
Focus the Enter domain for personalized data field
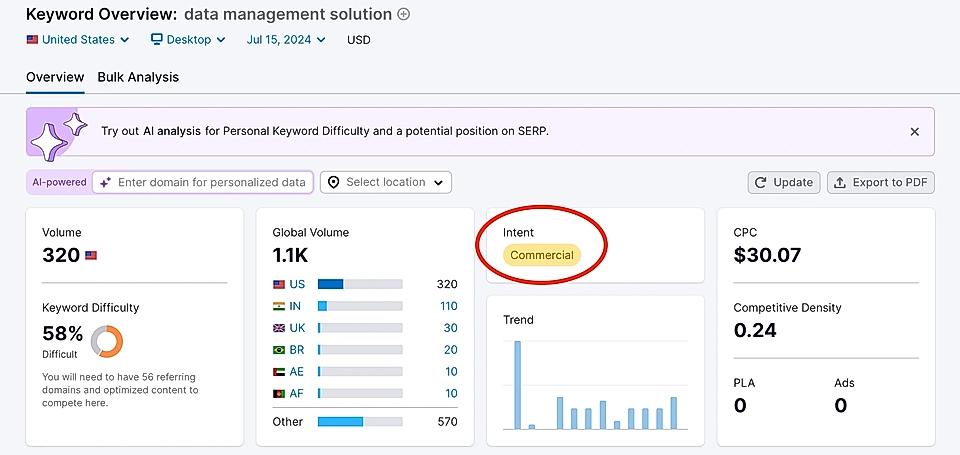tap(203, 182)
